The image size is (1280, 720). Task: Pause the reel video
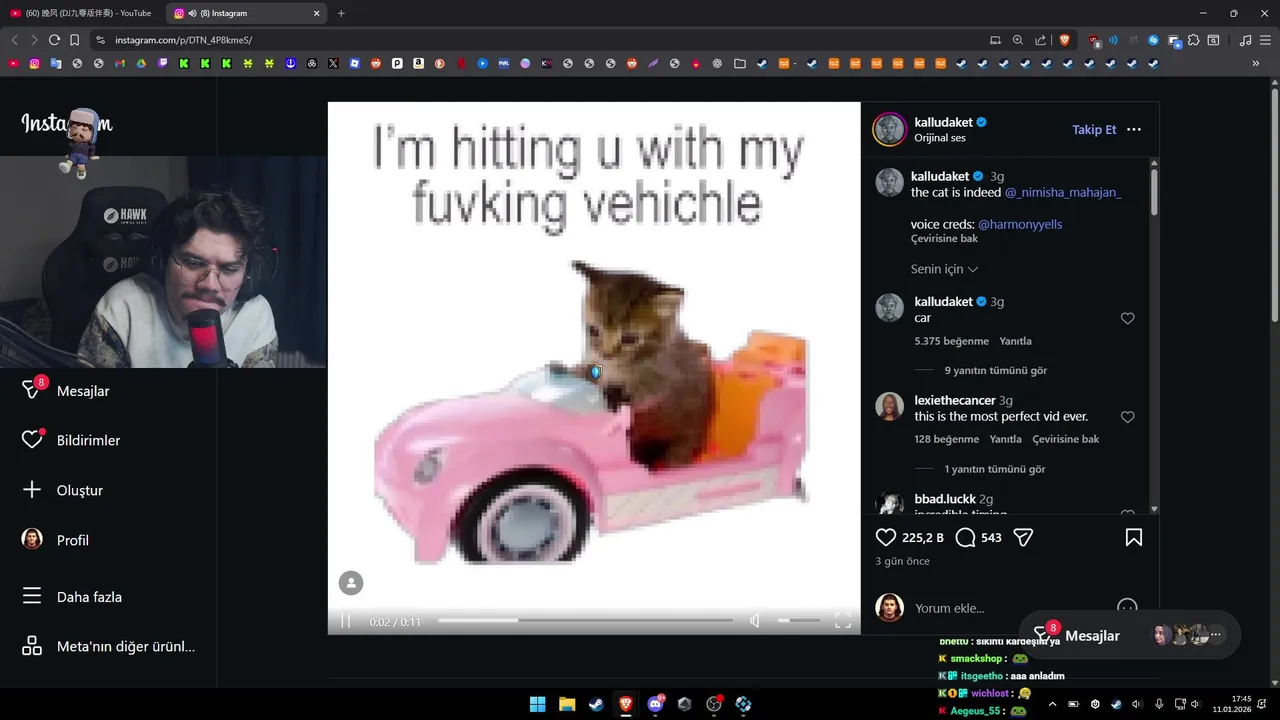point(346,621)
